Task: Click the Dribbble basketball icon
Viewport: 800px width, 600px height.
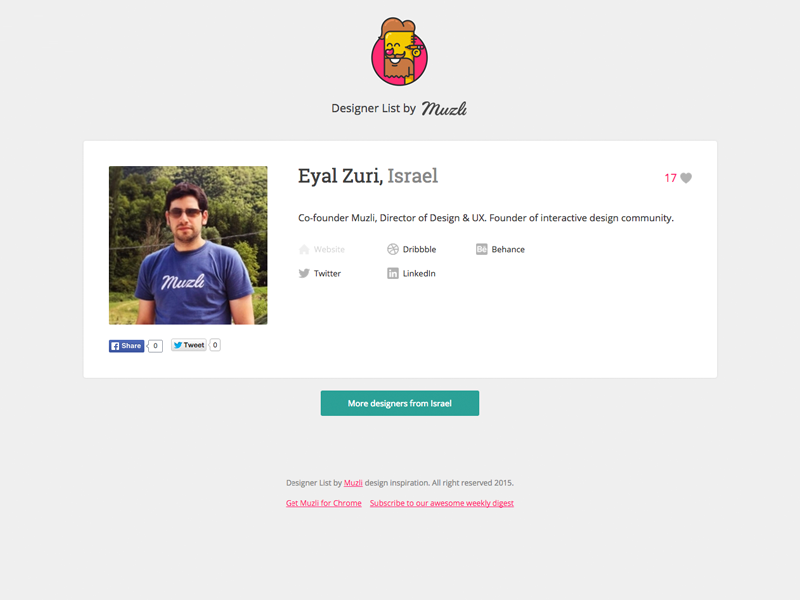Action: tap(392, 249)
